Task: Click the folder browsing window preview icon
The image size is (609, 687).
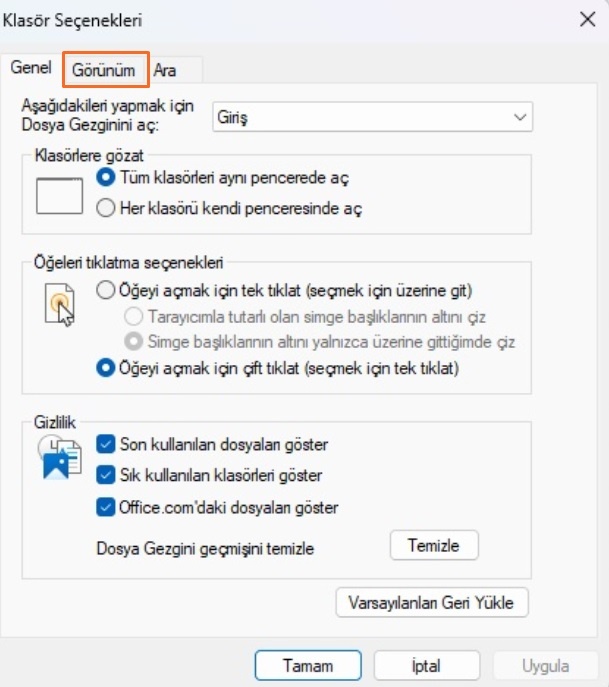Action: pyautogui.click(x=59, y=194)
